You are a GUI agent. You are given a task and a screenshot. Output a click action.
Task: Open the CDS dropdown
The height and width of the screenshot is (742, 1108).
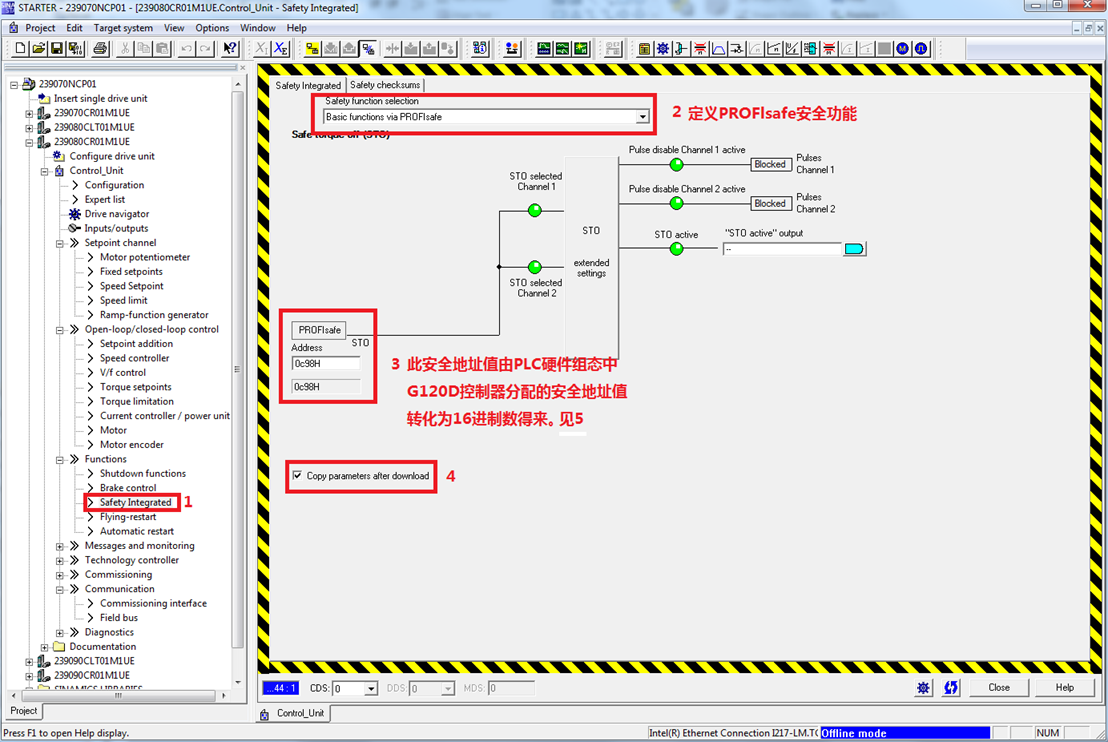[x=371, y=689]
